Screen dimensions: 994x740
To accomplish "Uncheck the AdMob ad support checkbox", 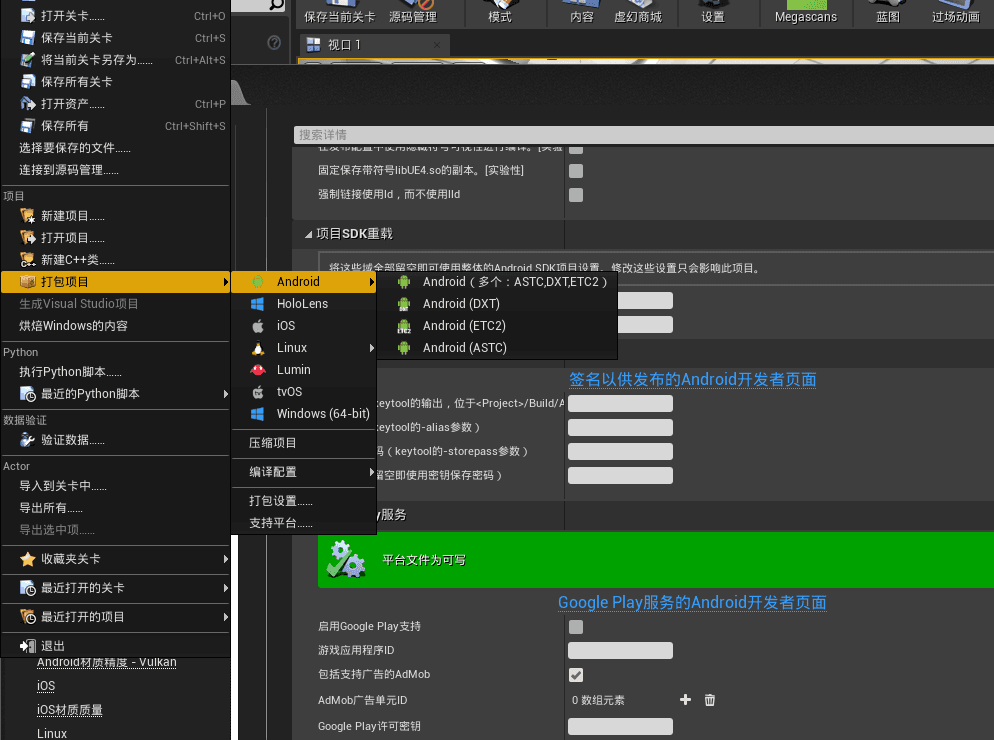I will [x=576, y=675].
